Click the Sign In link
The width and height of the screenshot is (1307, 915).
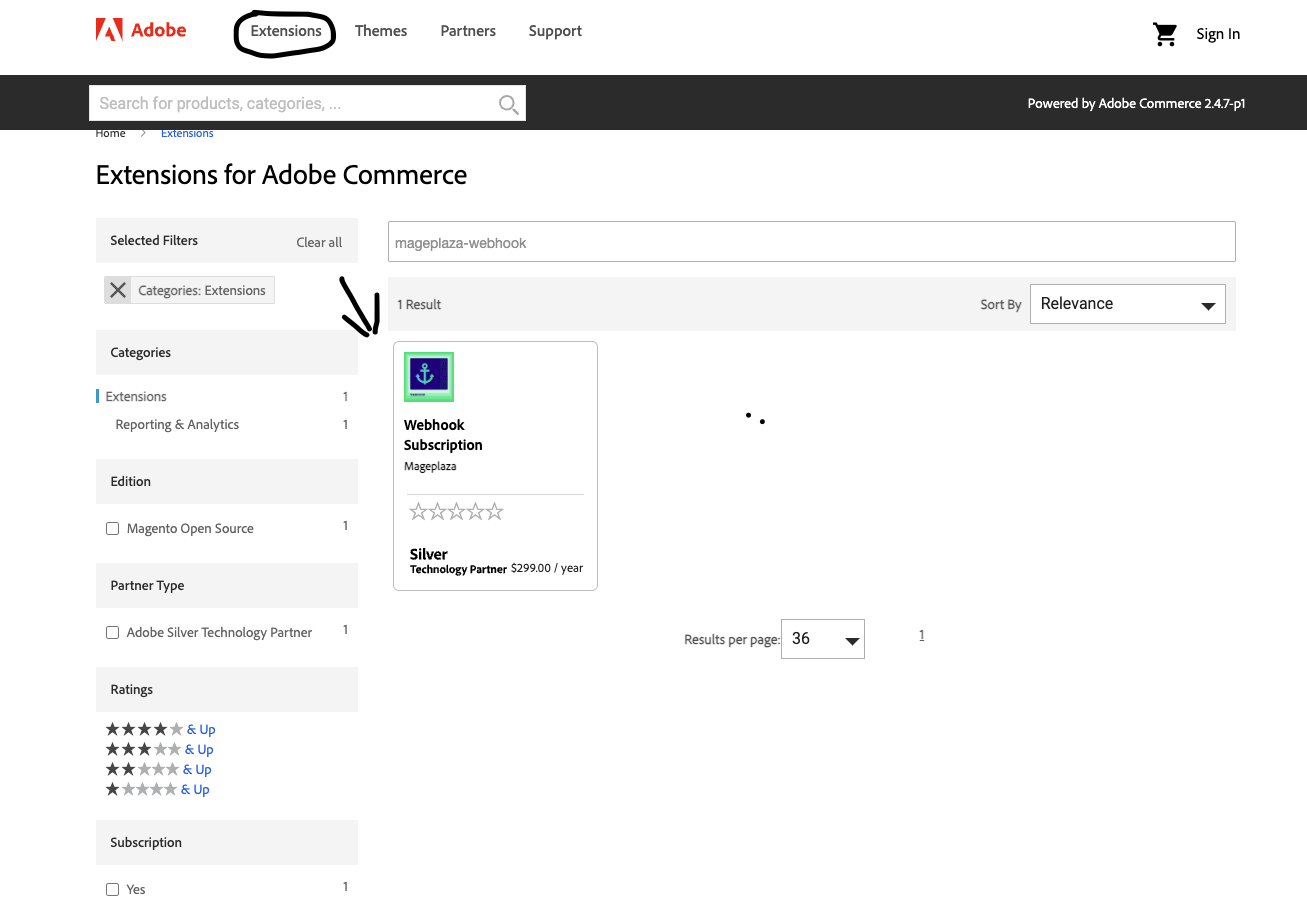coord(1217,34)
